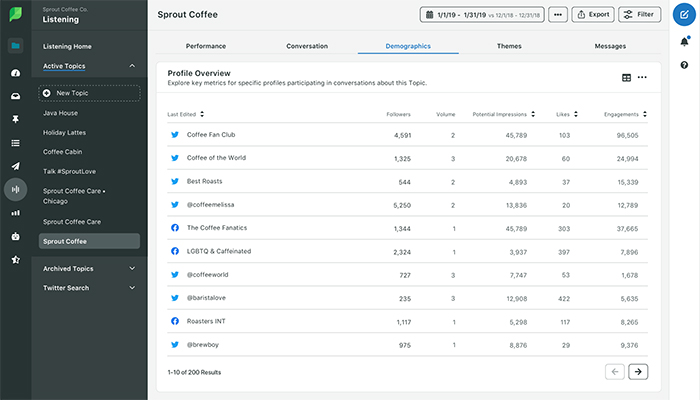700x400 pixels.
Task: Click Coffee Fan Club engagements 96,505
Action: point(627,135)
